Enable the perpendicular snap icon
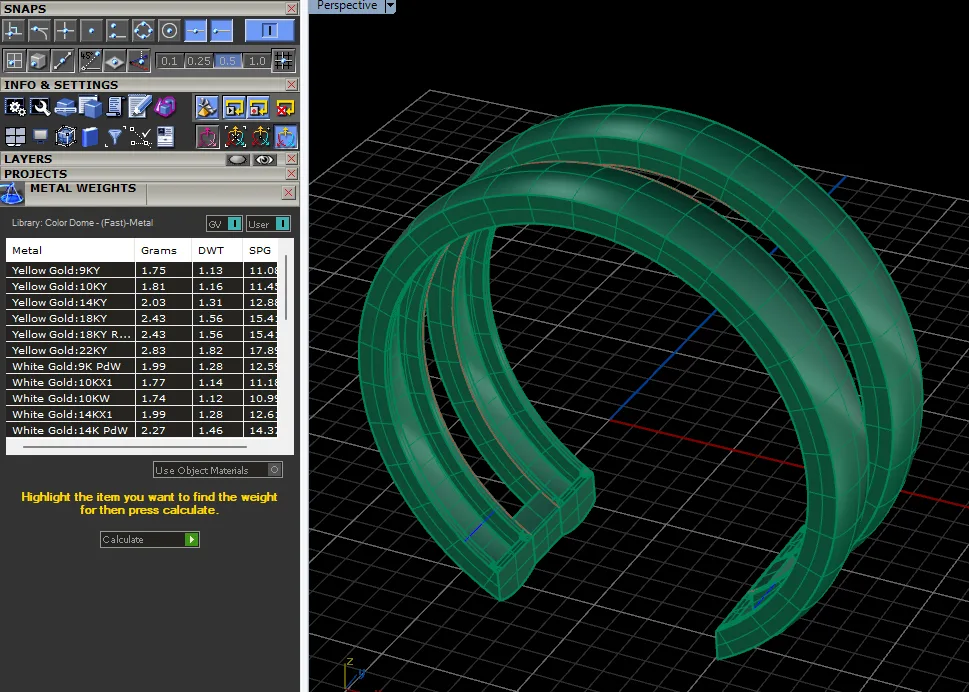 click(x=14, y=30)
